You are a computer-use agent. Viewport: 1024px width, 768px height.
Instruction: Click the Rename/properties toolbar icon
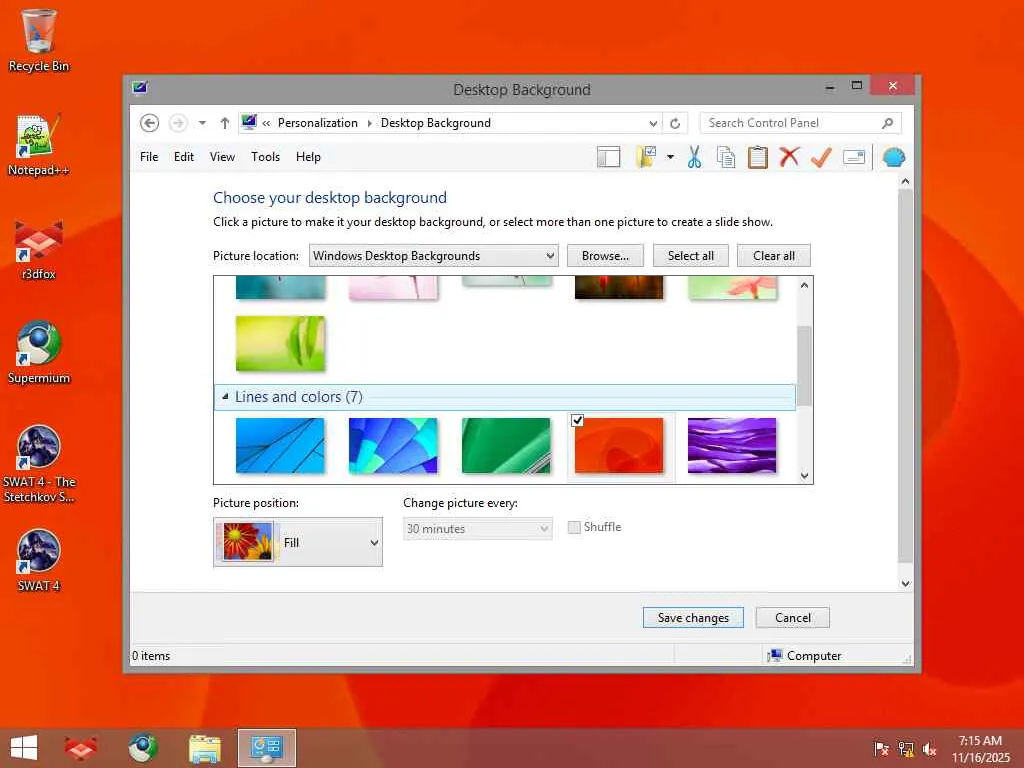tap(854, 157)
